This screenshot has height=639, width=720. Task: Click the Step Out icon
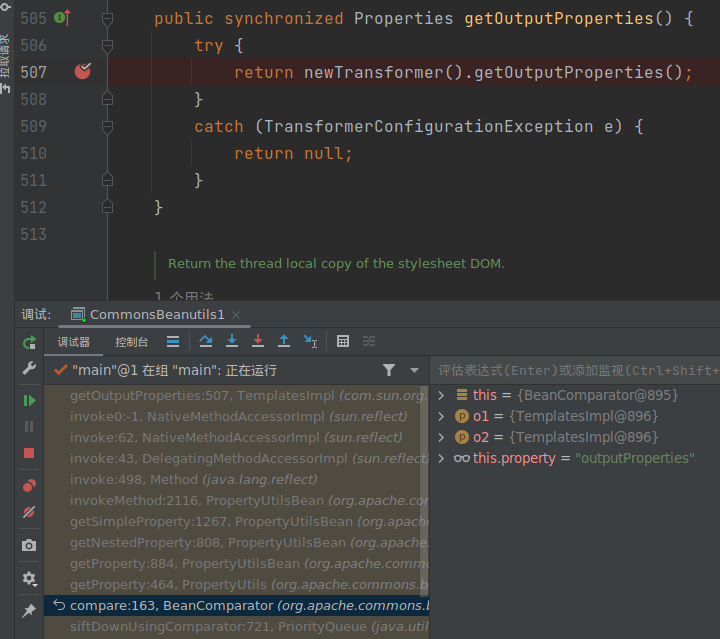click(284, 341)
